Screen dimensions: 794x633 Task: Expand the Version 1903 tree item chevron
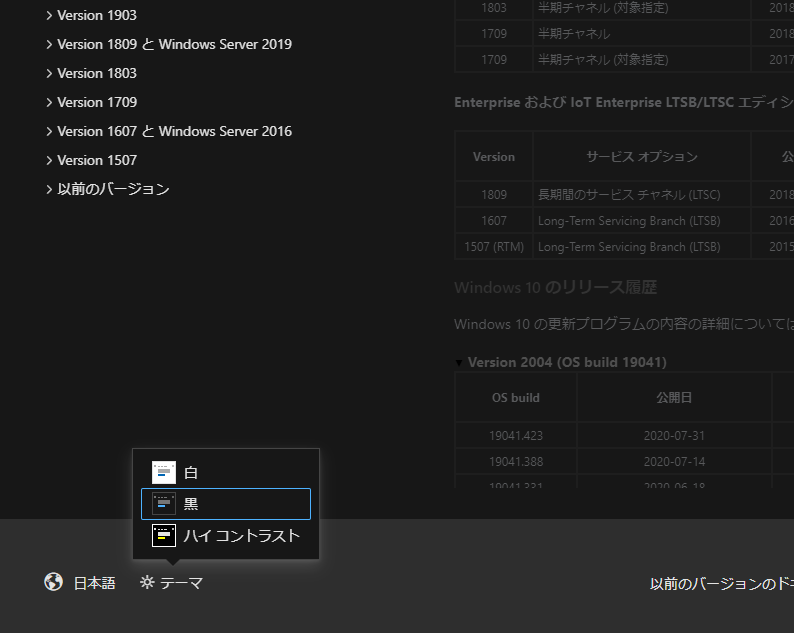[49, 15]
